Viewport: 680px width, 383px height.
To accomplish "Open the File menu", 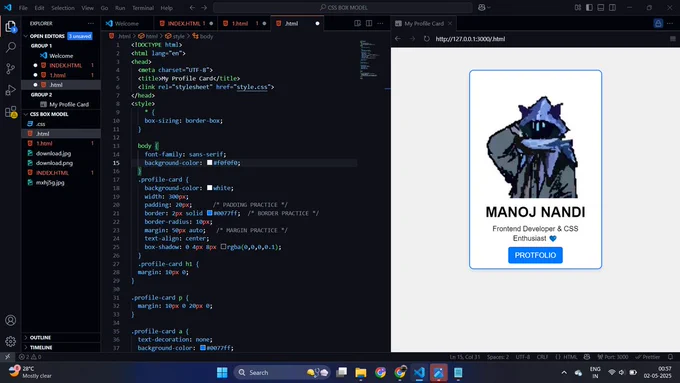I will click(x=23, y=8).
